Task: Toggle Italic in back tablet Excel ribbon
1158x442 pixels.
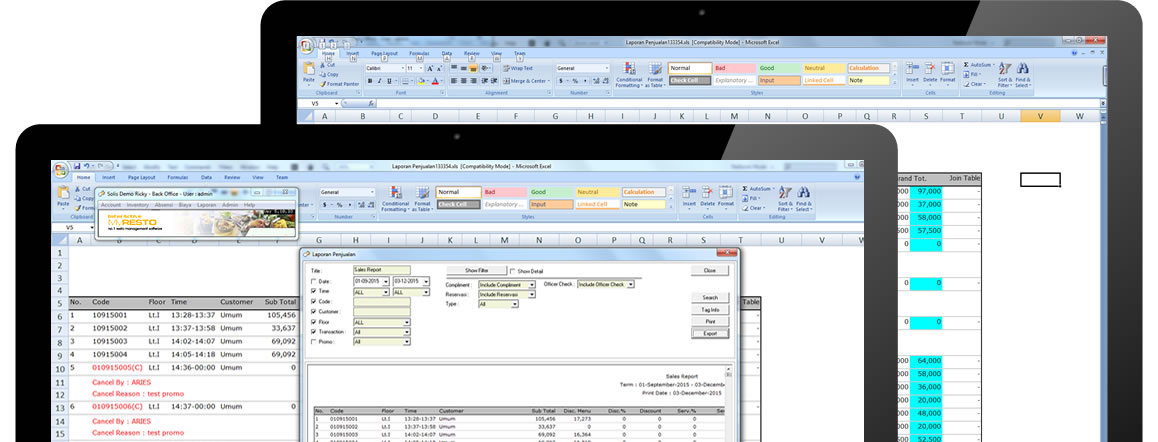Action: pyautogui.click(x=380, y=81)
